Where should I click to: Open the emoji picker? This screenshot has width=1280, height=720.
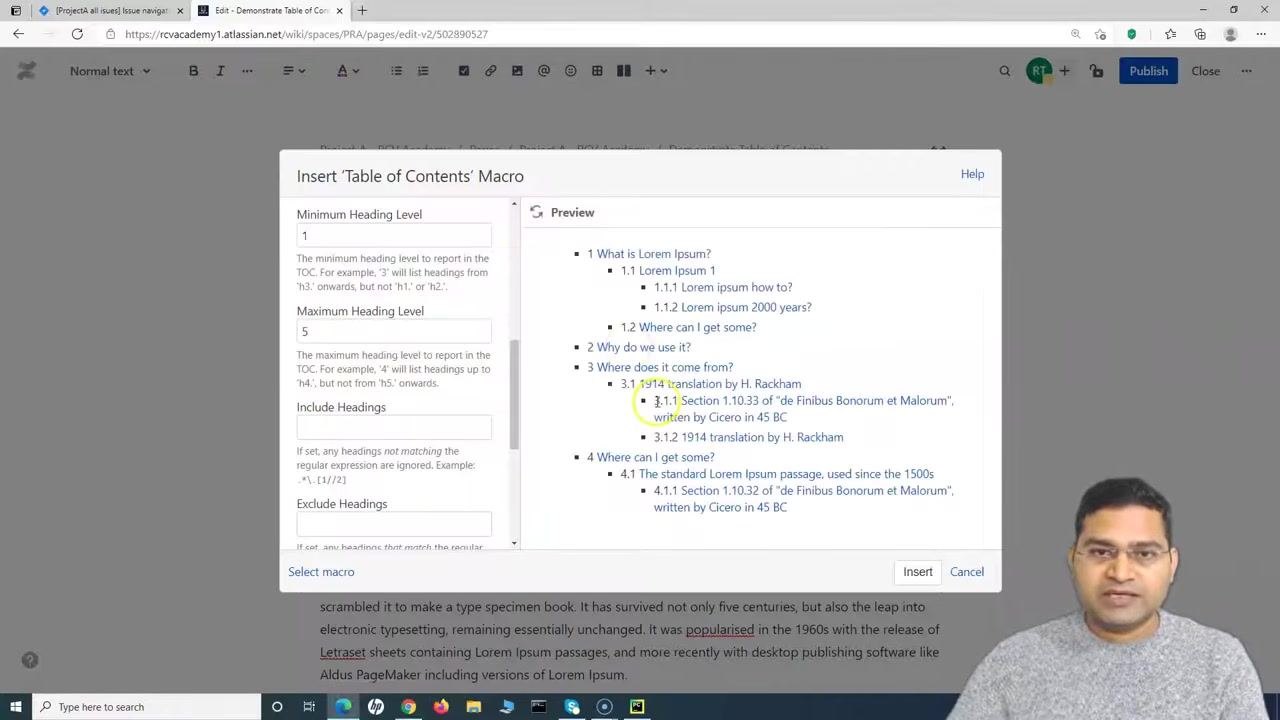[570, 71]
